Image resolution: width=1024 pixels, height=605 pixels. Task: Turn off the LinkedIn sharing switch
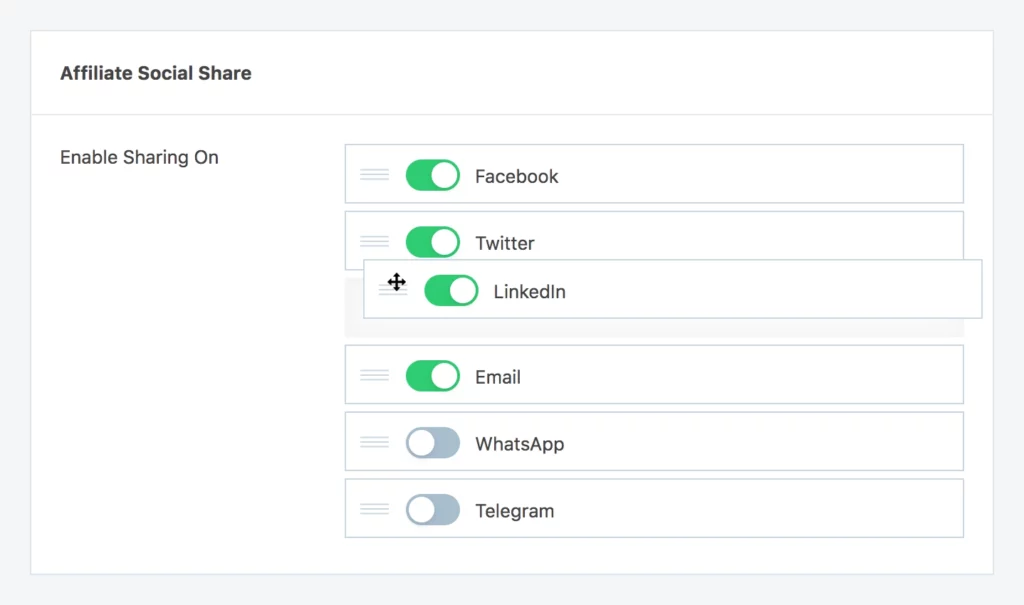click(450, 290)
